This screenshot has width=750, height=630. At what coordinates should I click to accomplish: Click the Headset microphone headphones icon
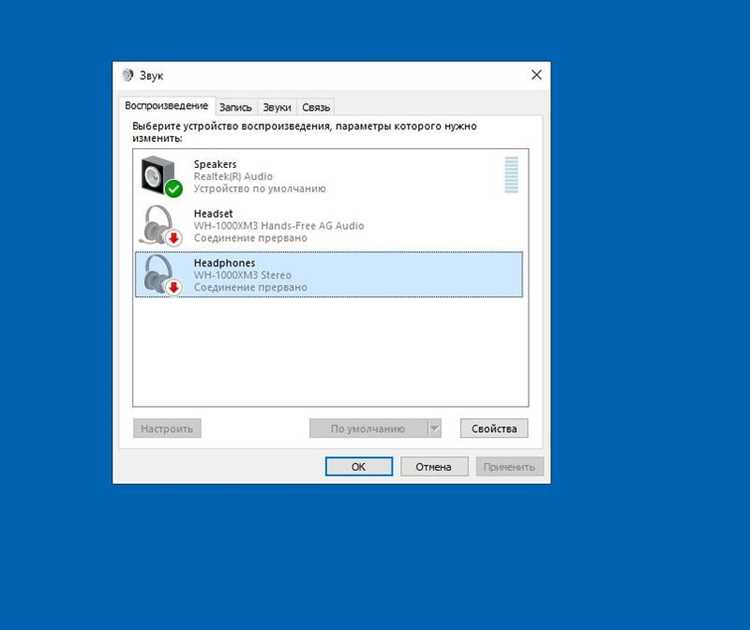point(157,224)
